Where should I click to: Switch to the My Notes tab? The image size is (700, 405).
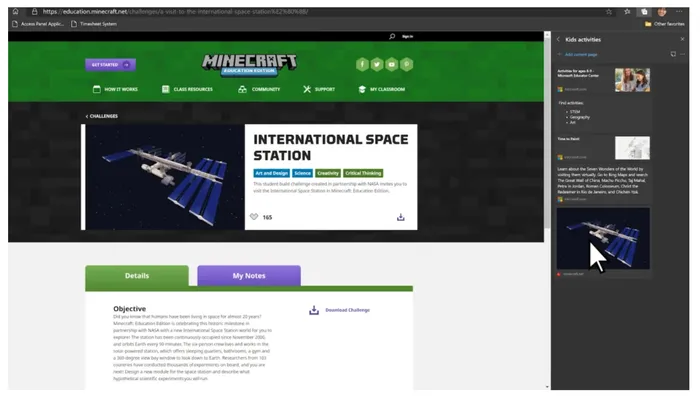249,276
